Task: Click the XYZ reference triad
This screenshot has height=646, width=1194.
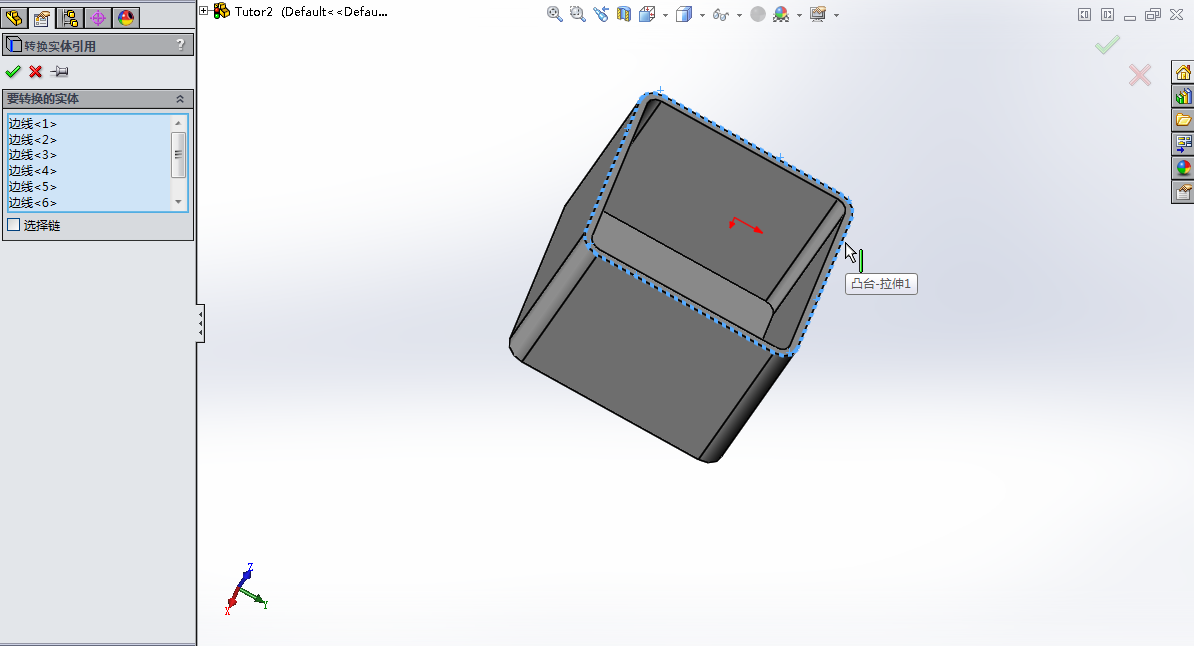Action: (x=246, y=589)
